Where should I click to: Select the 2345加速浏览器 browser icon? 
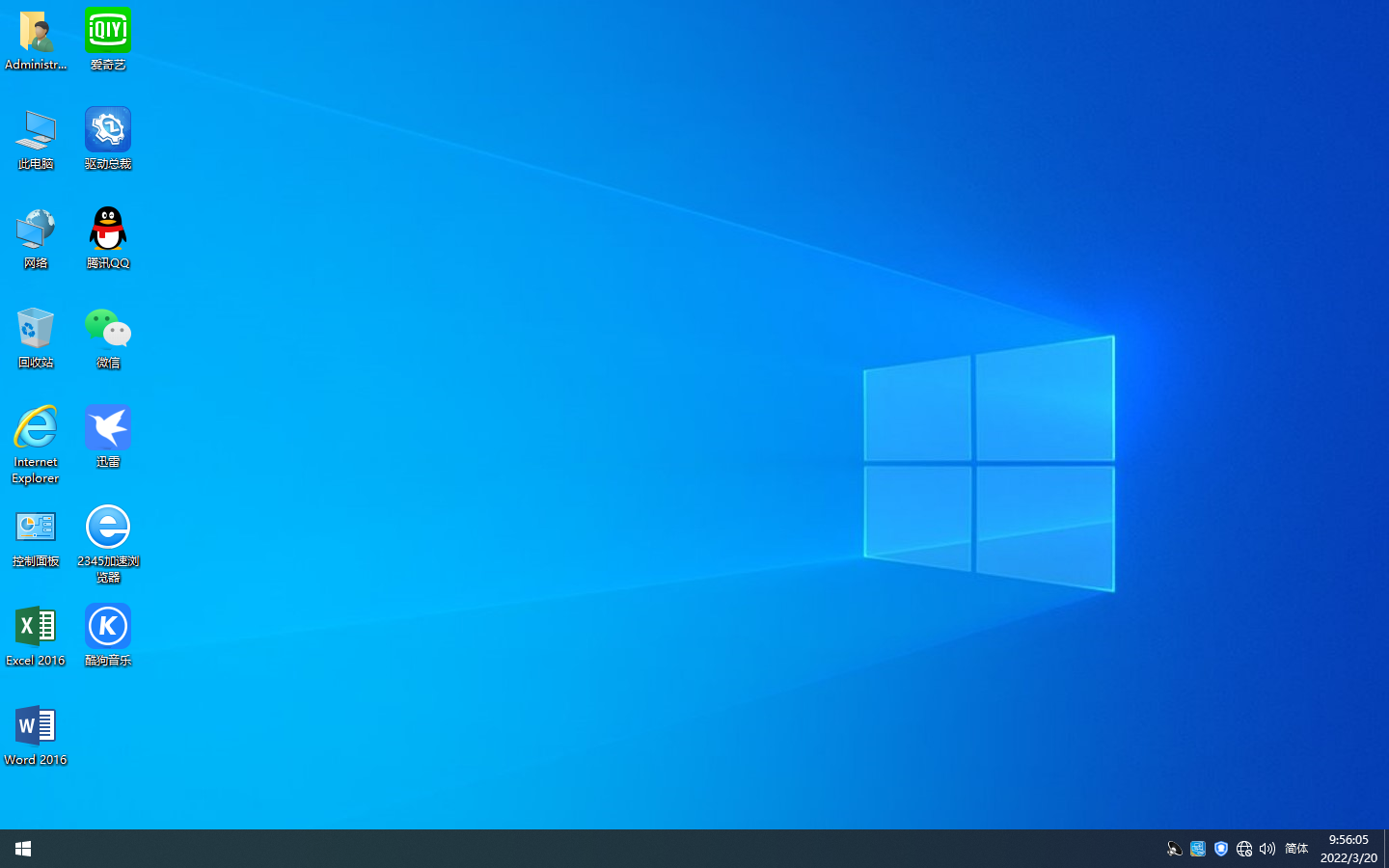click(108, 544)
